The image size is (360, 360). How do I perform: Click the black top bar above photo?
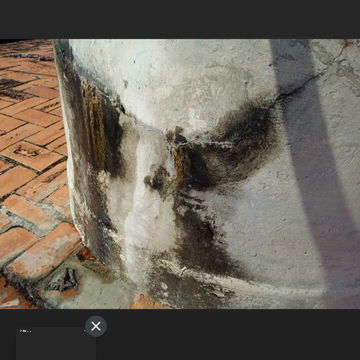(x=180, y=19)
